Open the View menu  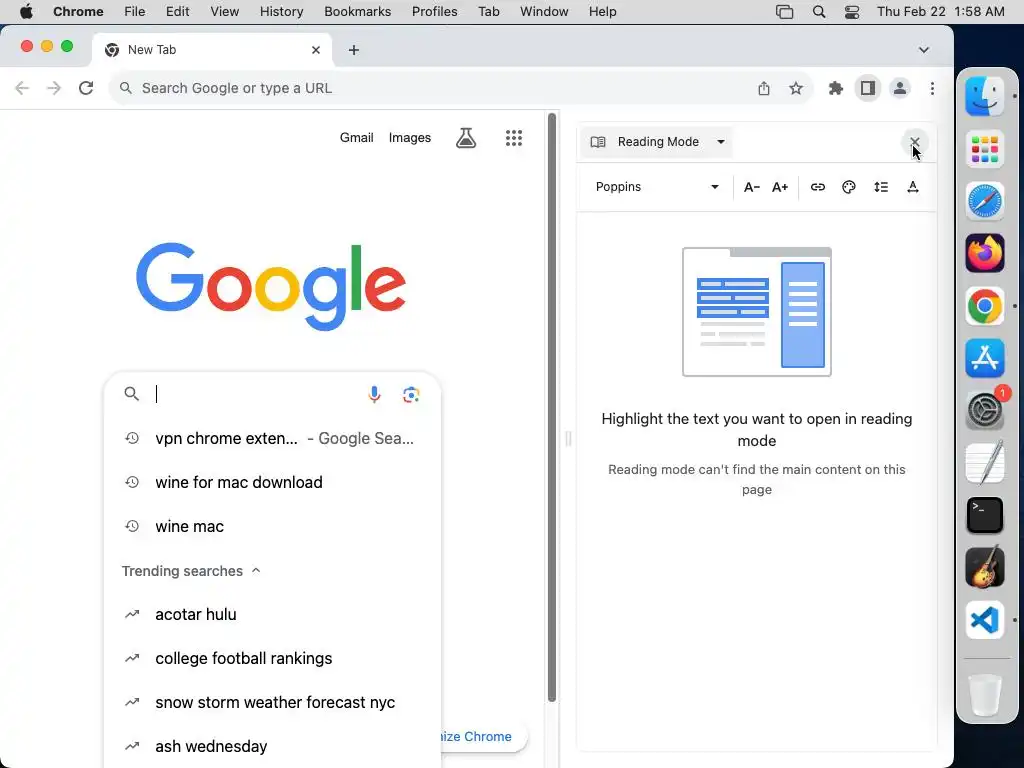[224, 12]
